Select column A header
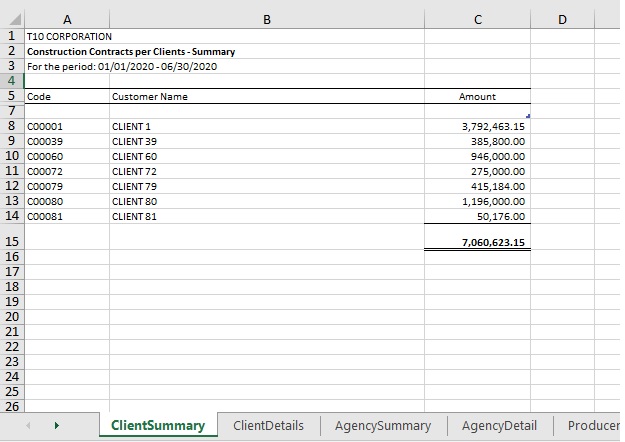This screenshot has width=625, height=442. (x=66, y=19)
